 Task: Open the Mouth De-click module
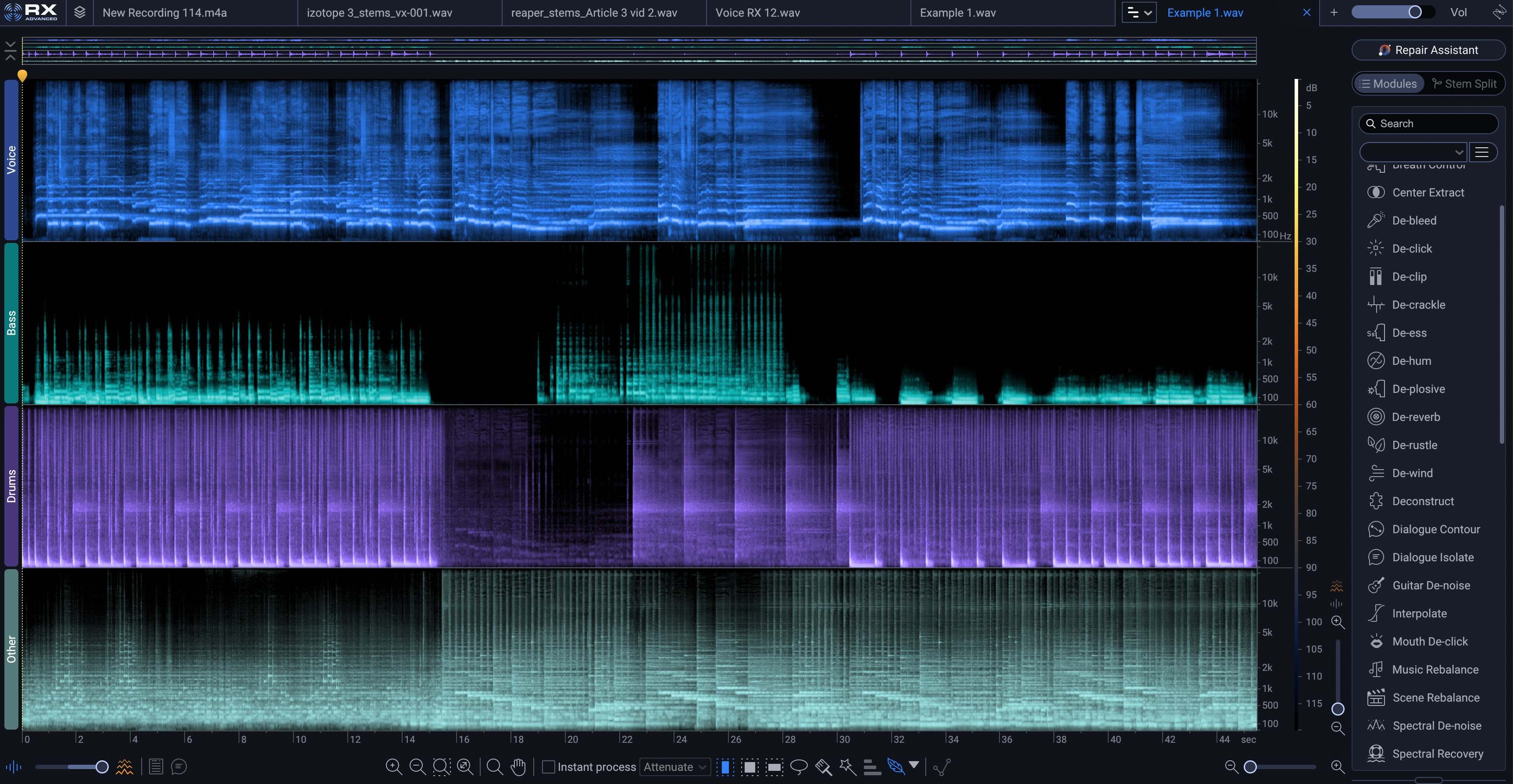coord(1430,641)
